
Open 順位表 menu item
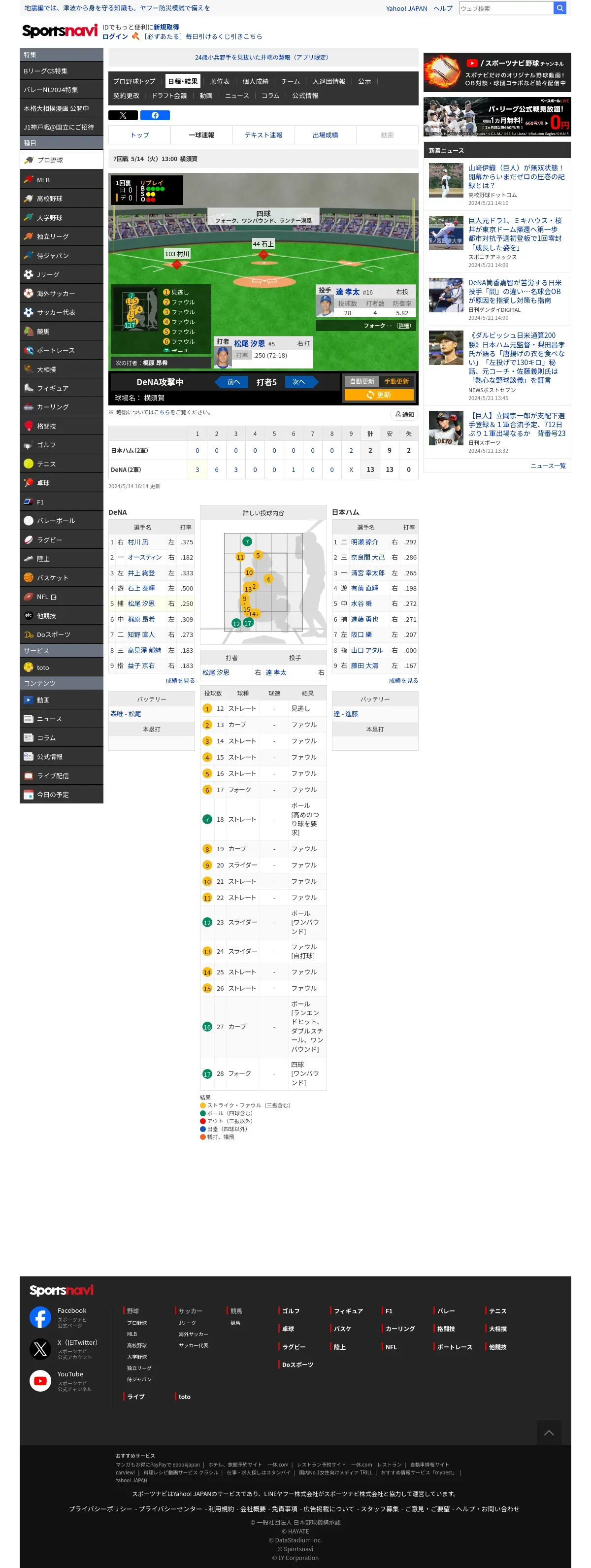pos(220,81)
